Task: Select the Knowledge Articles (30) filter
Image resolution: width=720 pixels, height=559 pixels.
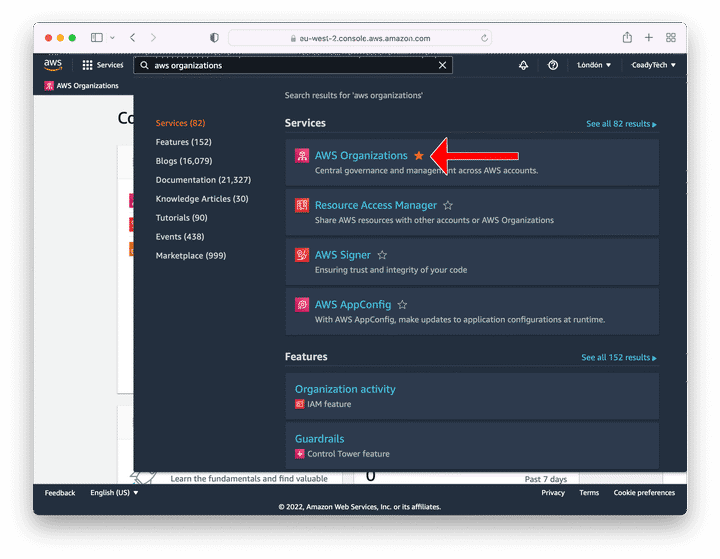Action: coord(202,199)
